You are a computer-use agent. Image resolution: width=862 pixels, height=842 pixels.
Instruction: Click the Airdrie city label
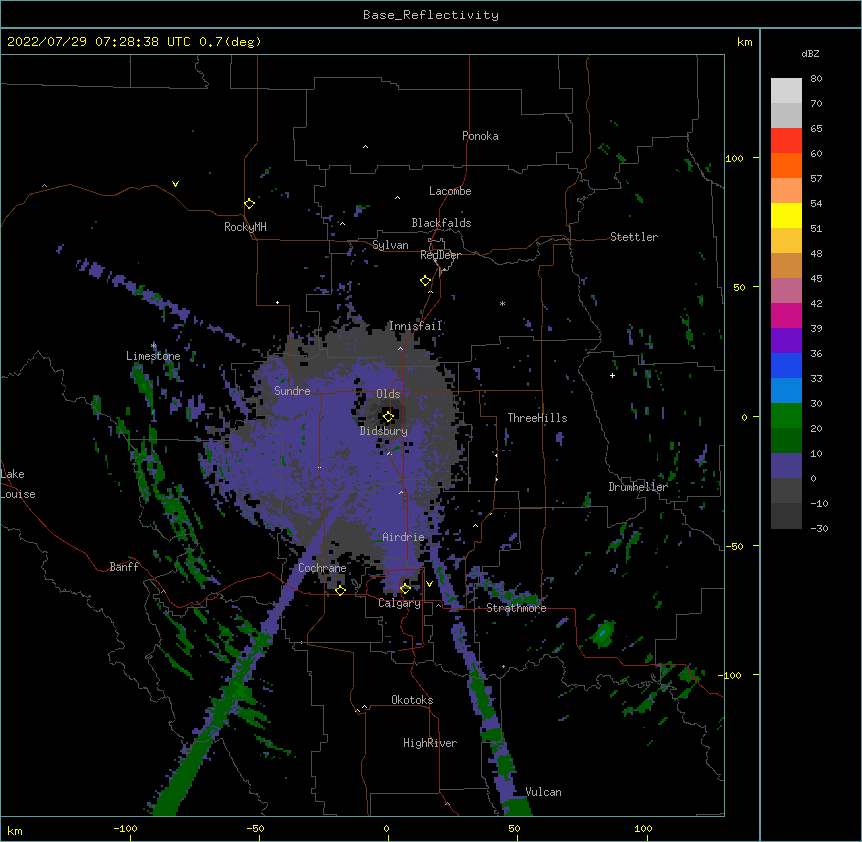coord(404,537)
